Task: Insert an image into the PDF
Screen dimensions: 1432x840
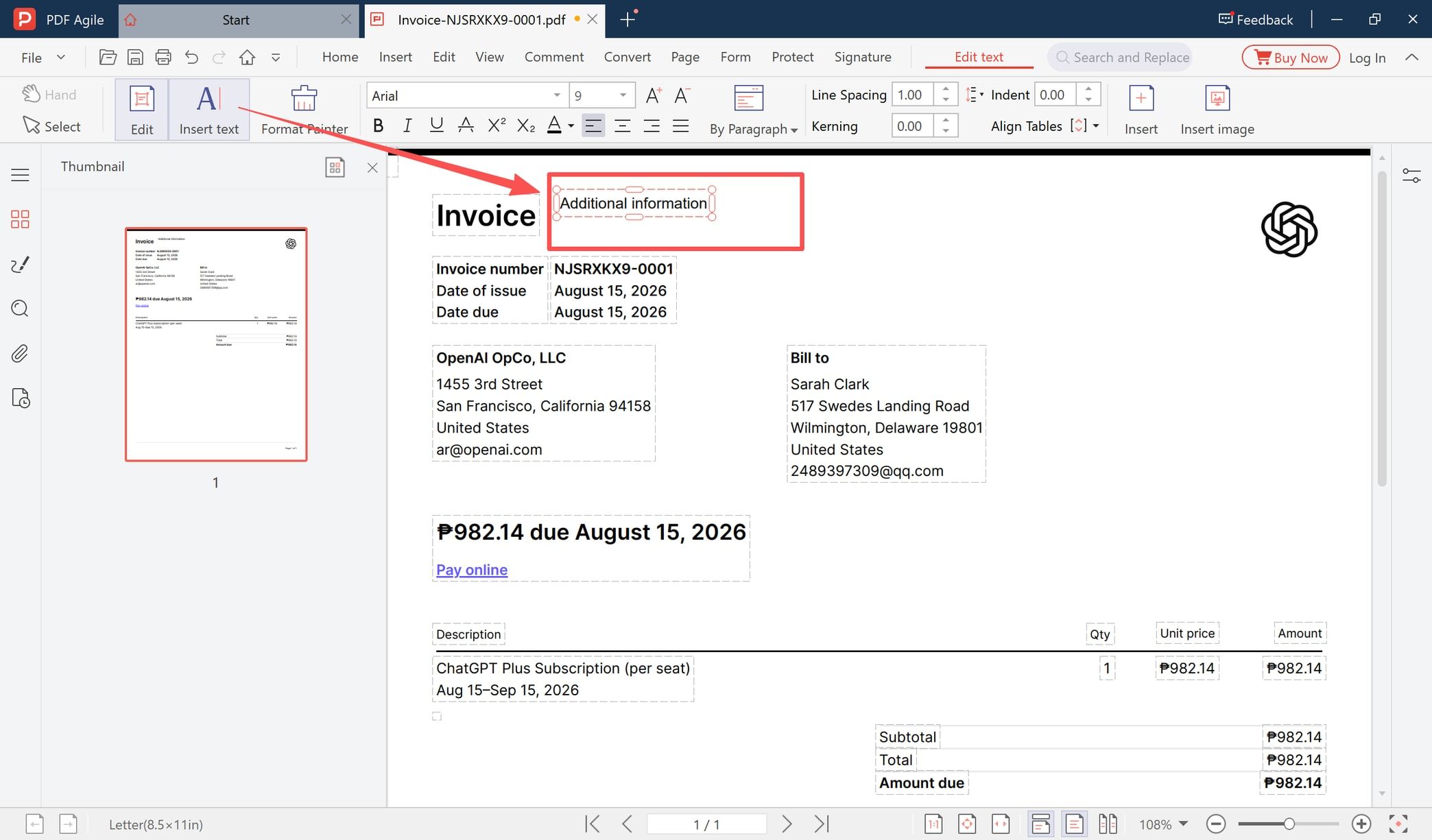Action: pyautogui.click(x=1217, y=110)
